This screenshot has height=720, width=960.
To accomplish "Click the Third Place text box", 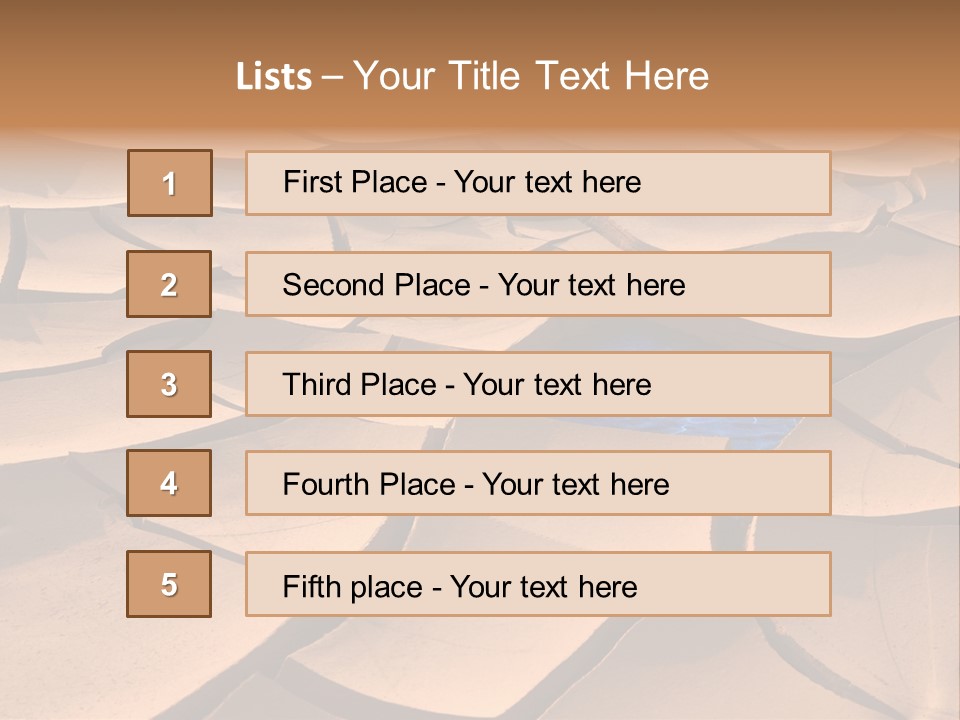I will tap(538, 384).
